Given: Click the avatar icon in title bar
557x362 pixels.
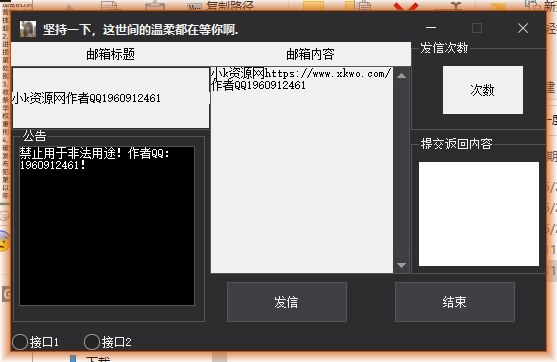Looking at the screenshot, I should (28, 29).
